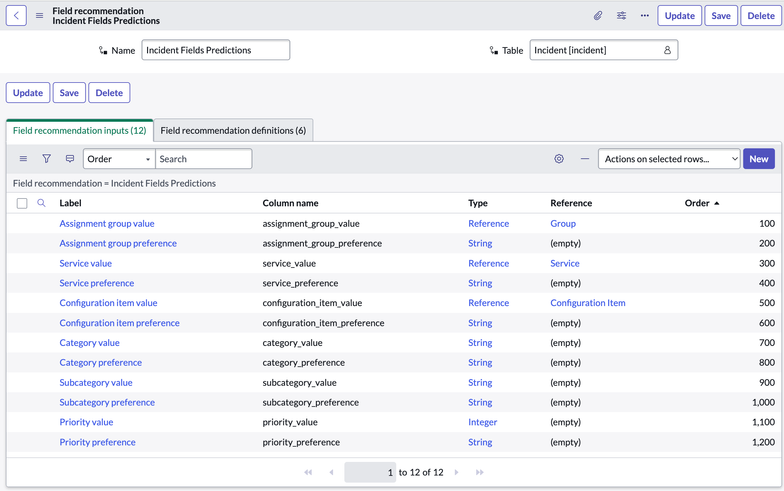Personalize list with gear icon
This screenshot has width=784, height=491.
(x=559, y=158)
